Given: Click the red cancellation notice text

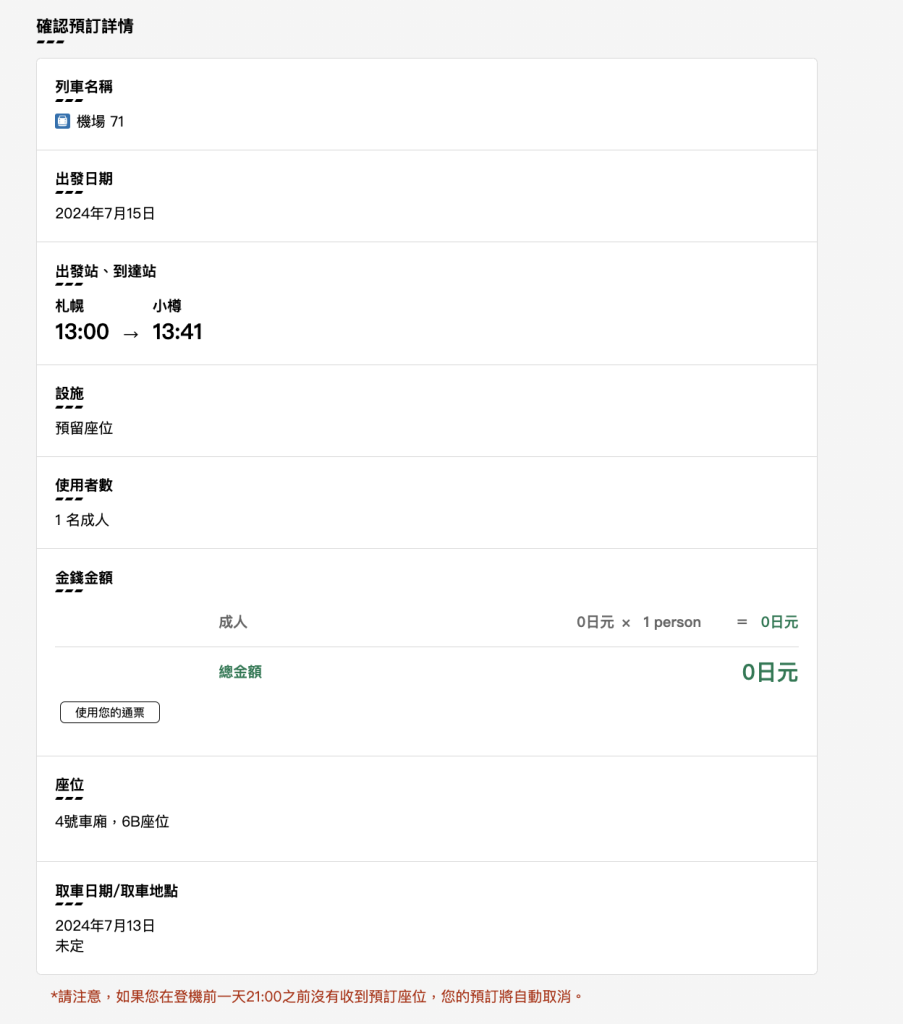Looking at the screenshot, I should (316, 997).
